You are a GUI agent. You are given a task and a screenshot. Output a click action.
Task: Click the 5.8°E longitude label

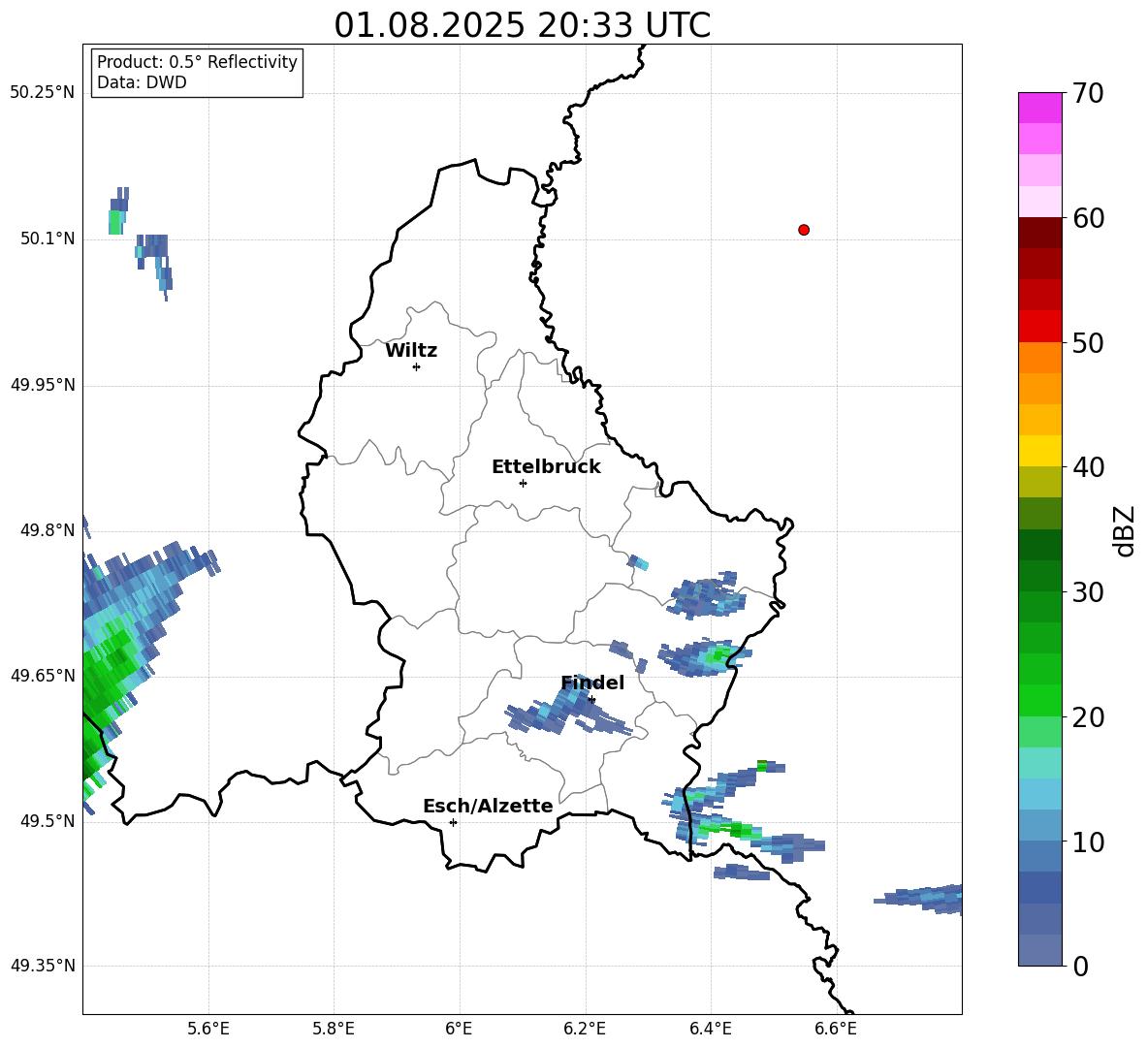pyautogui.click(x=334, y=1029)
